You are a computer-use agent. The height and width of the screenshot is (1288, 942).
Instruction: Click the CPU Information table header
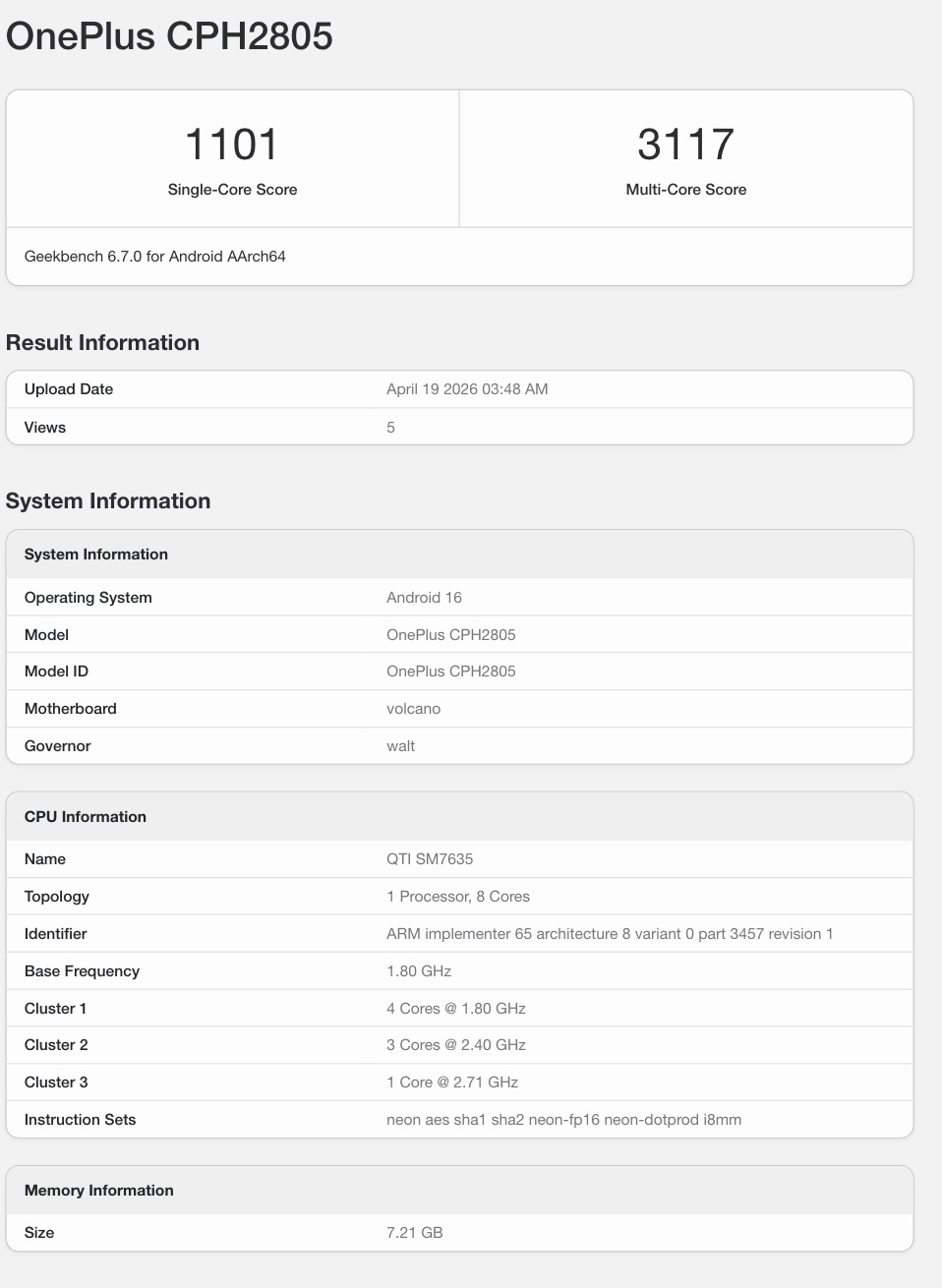[86, 817]
